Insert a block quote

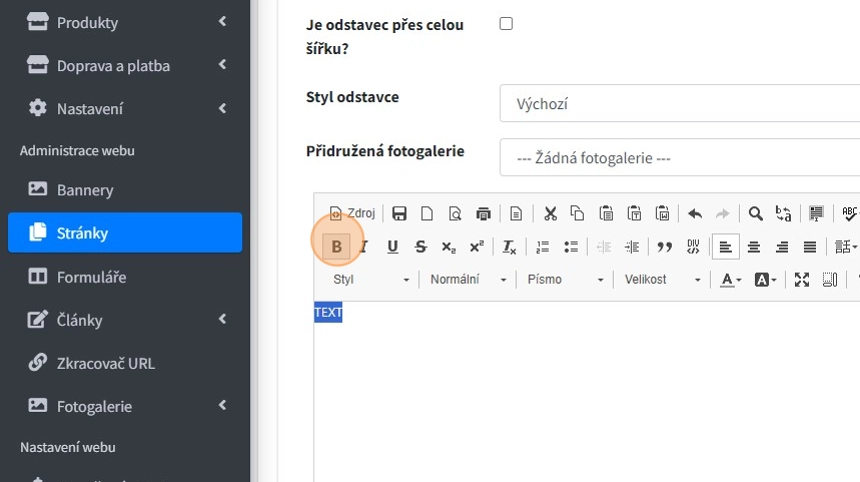[664, 247]
